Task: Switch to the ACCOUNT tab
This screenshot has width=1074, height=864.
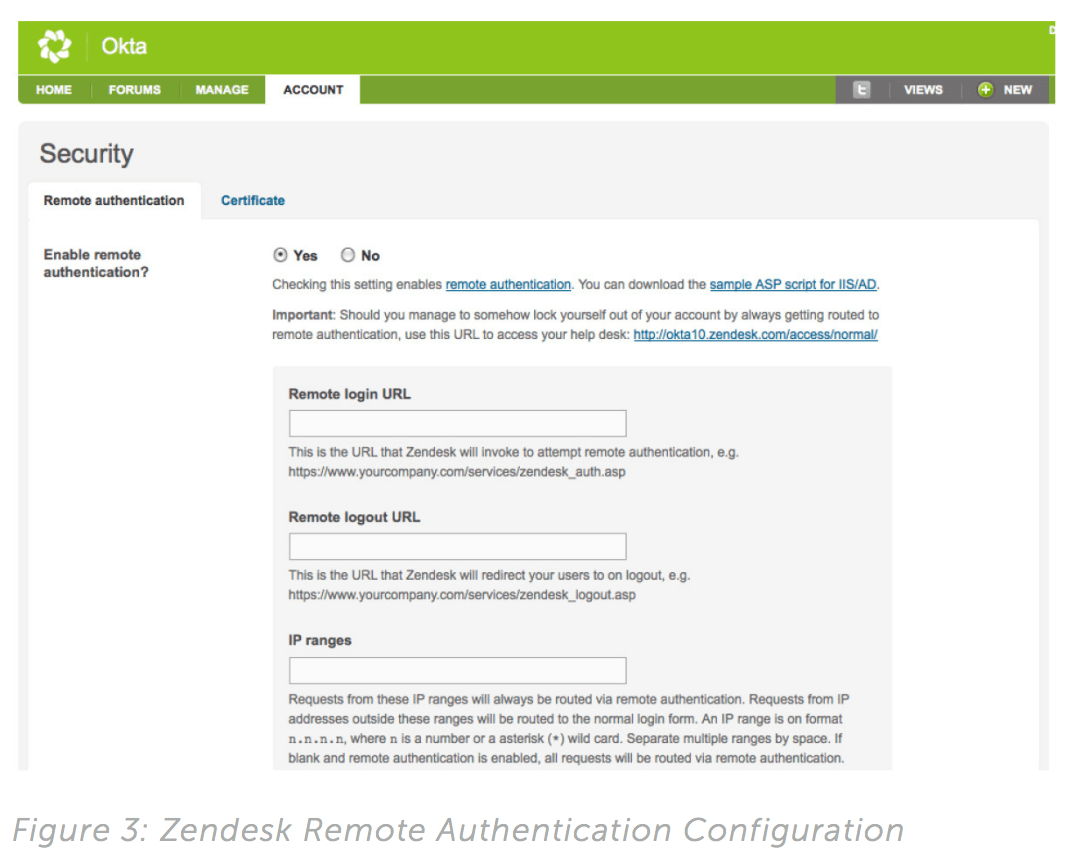Action: (x=313, y=90)
